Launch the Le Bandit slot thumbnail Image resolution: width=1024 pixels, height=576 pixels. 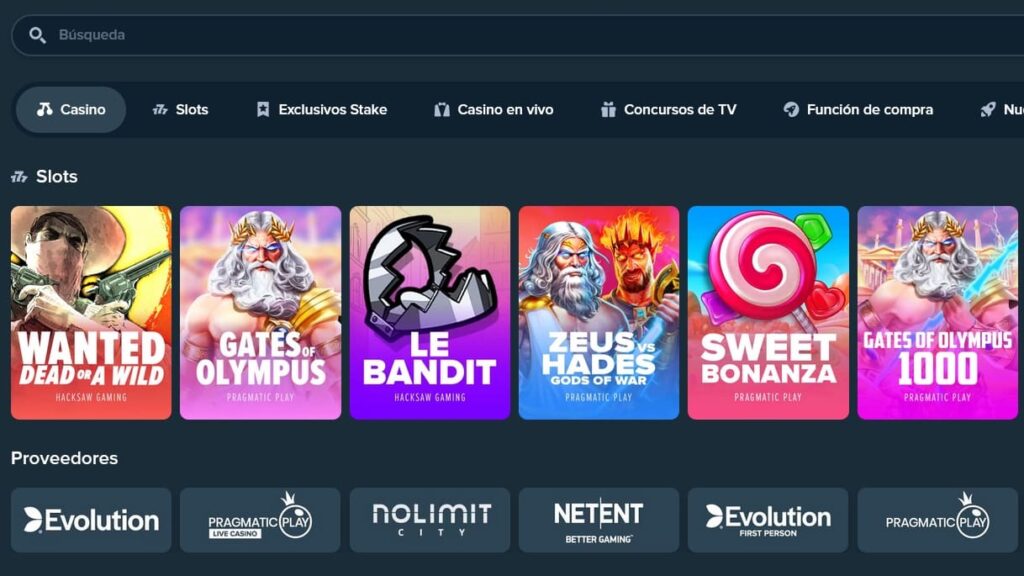point(430,313)
